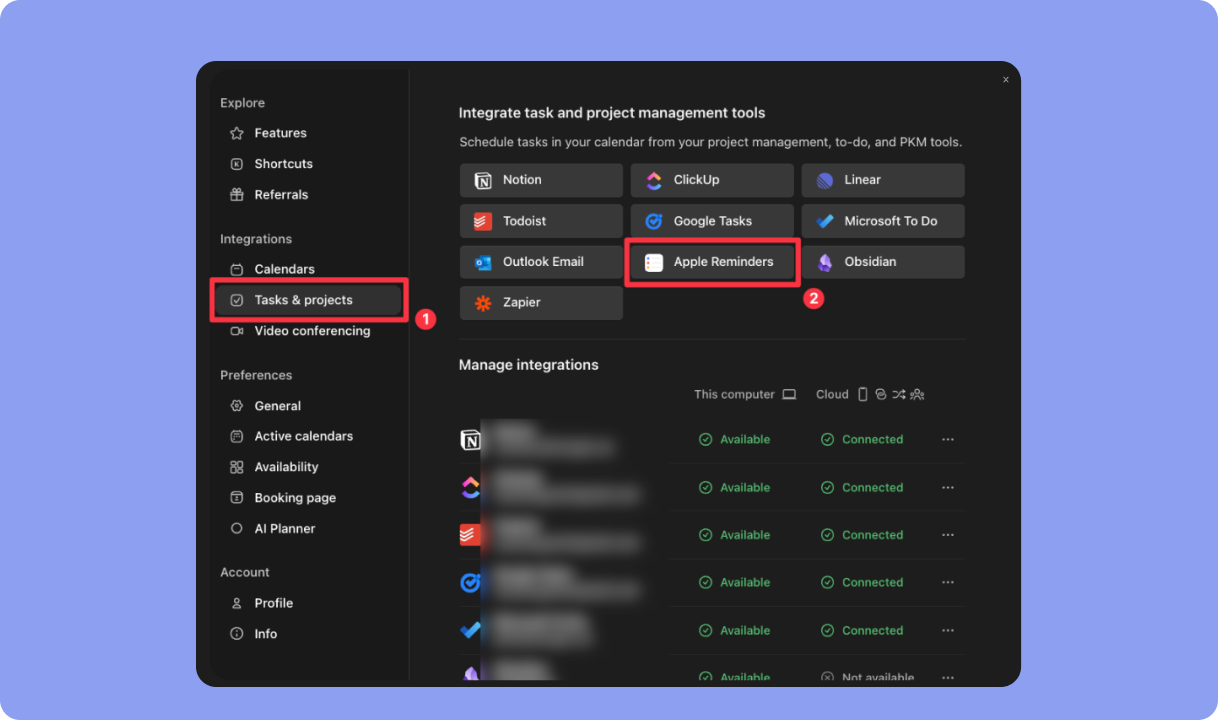
Task: Open Shortcuts in the sidebar
Action: (x=270, y=164)
